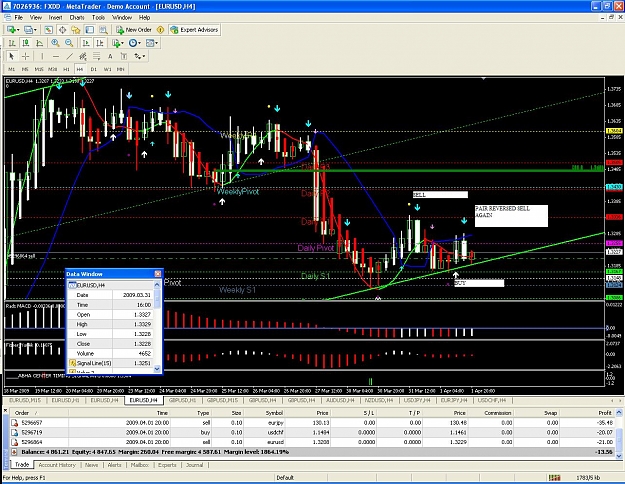Switch to candlestick chart type
625x484 pixels.
[26, 43]
